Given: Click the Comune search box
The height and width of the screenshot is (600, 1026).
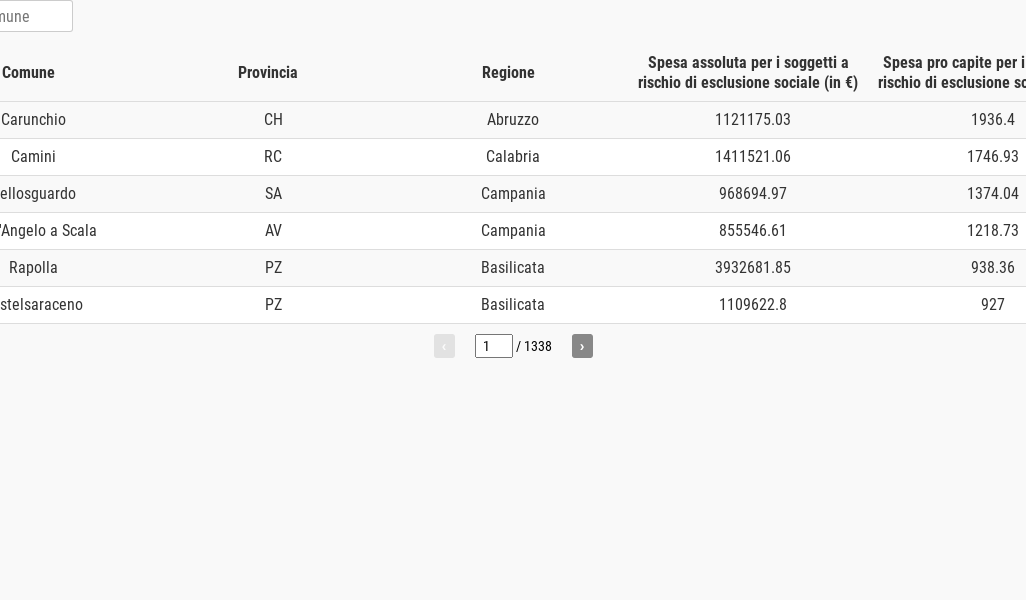Looking at the screenshot, I should point(35,16).
